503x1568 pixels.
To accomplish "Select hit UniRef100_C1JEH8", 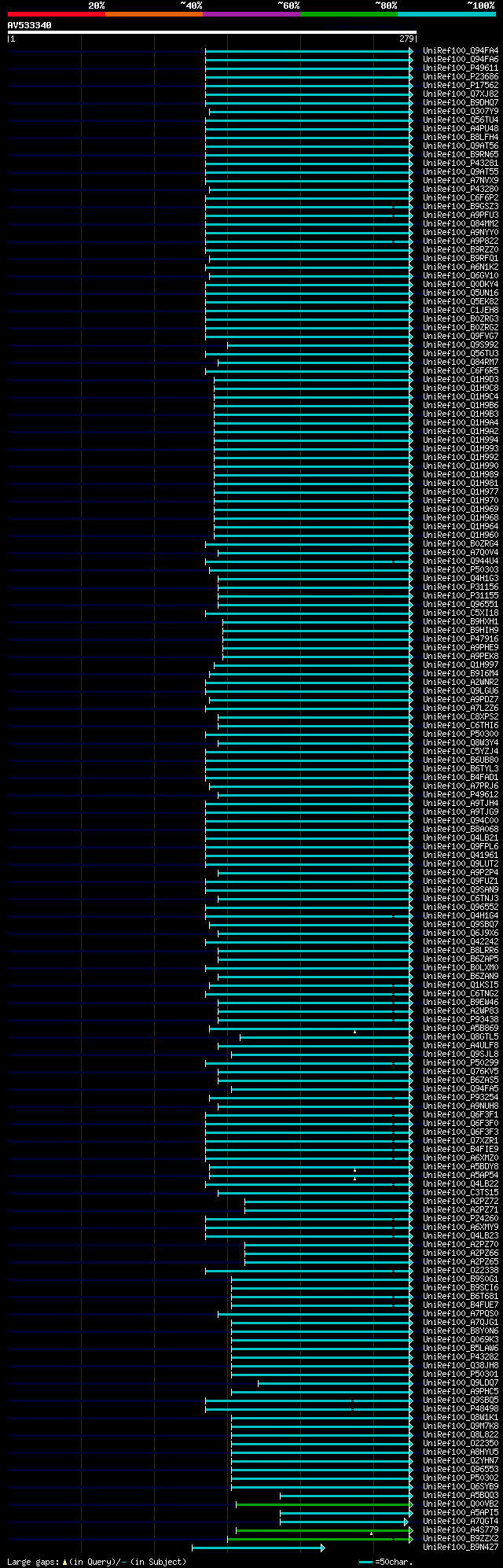I will point(461,310).
